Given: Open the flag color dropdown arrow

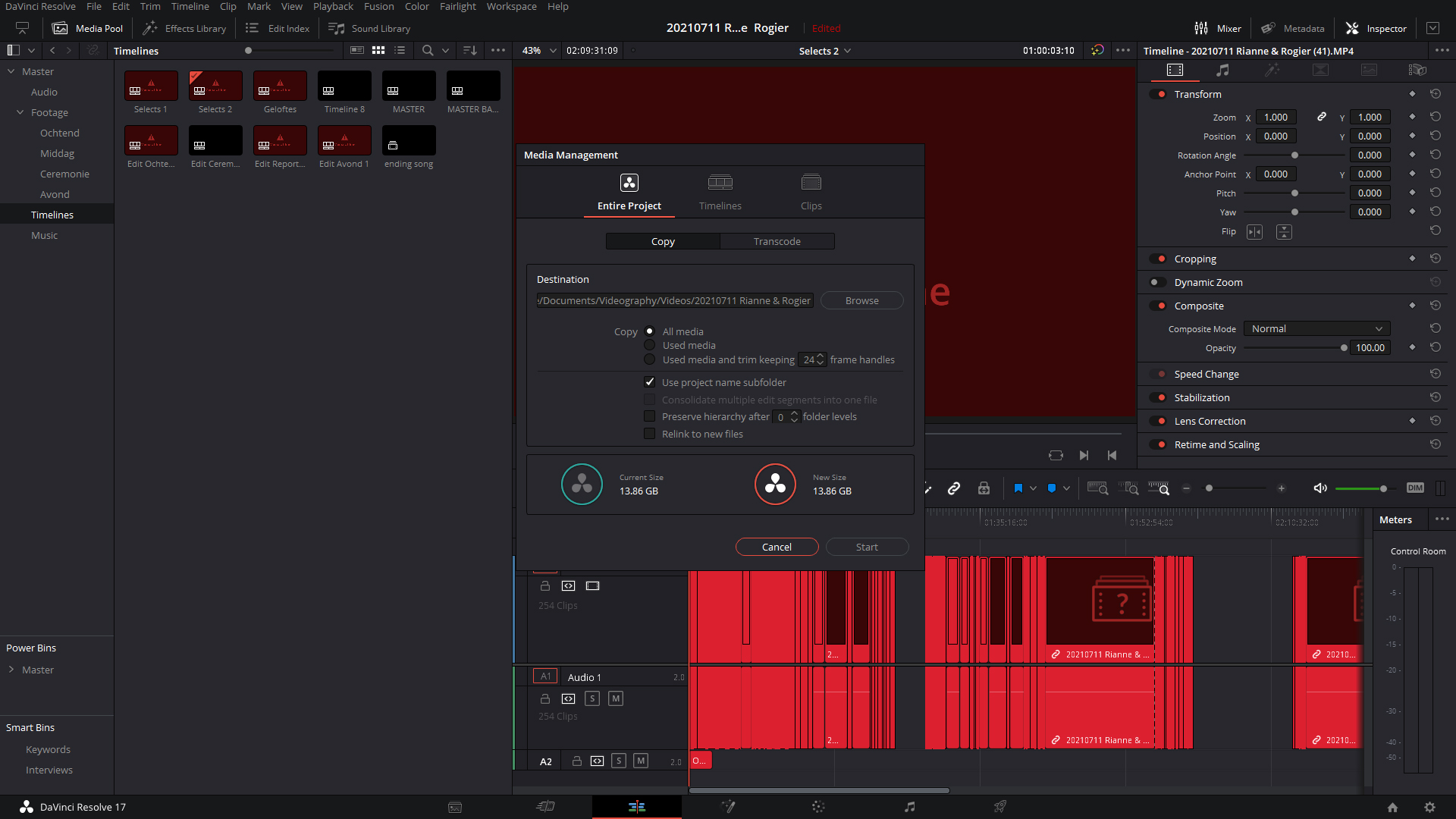Looking at the screenshot, I should (1033, 488).
